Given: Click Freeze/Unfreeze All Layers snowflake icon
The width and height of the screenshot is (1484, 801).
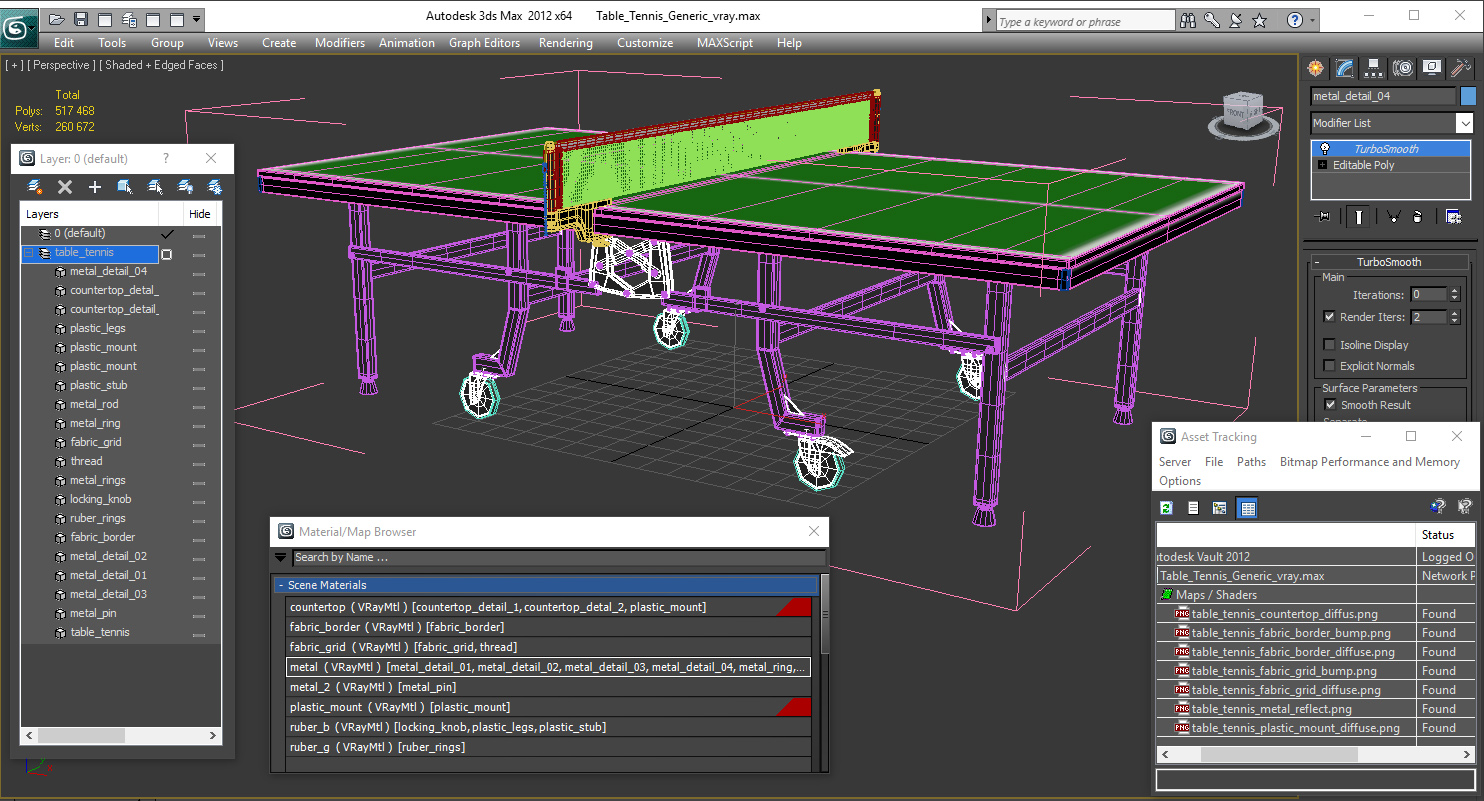Looking at the screenshot, I should point(214,187).
